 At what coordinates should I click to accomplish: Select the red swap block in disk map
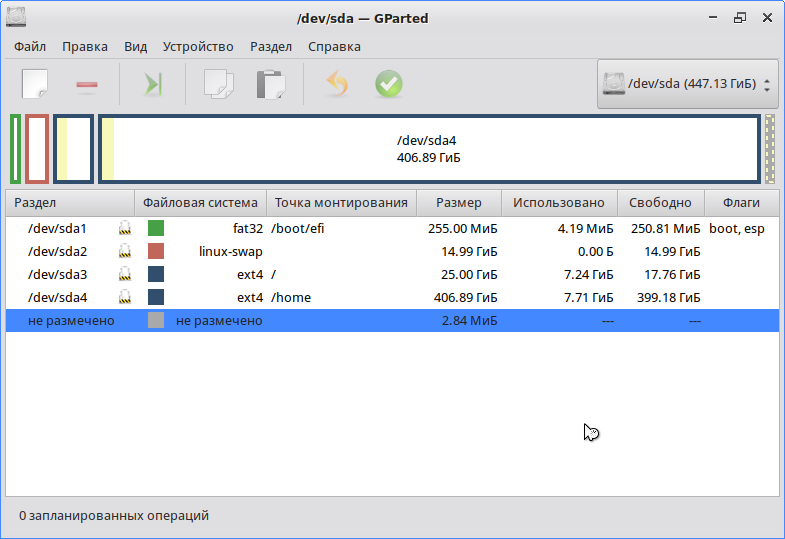click(37, 149)
